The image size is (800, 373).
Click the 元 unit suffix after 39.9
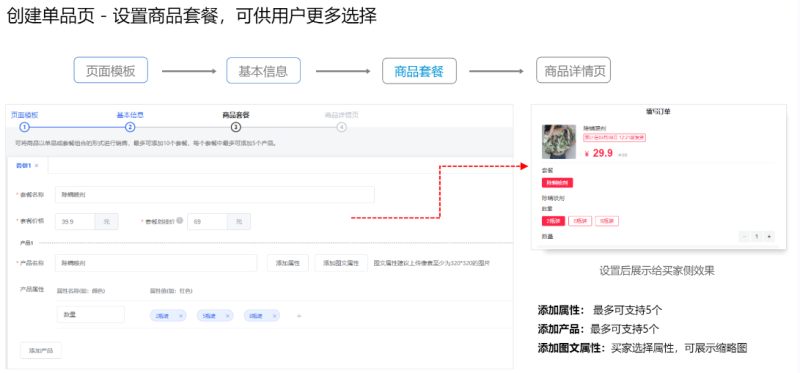click(x=107, y=221)
